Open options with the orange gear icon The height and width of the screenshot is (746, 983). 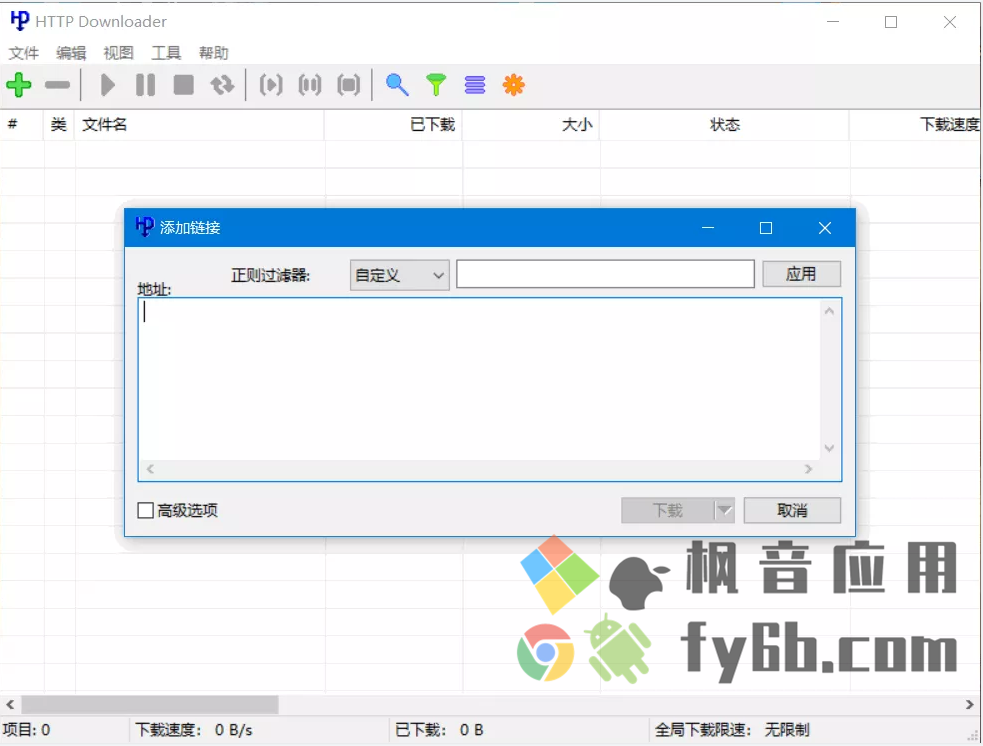click(513, 85)
